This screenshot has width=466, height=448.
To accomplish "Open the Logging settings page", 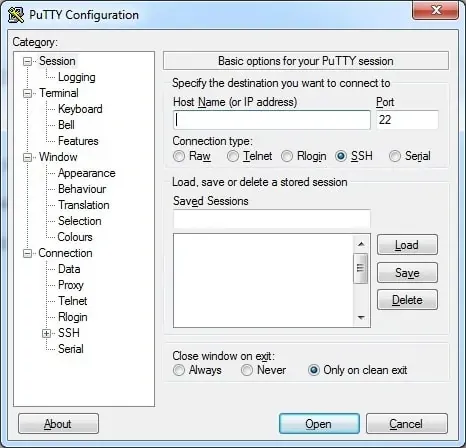I will pyautogui.click(x=77, y=77).
